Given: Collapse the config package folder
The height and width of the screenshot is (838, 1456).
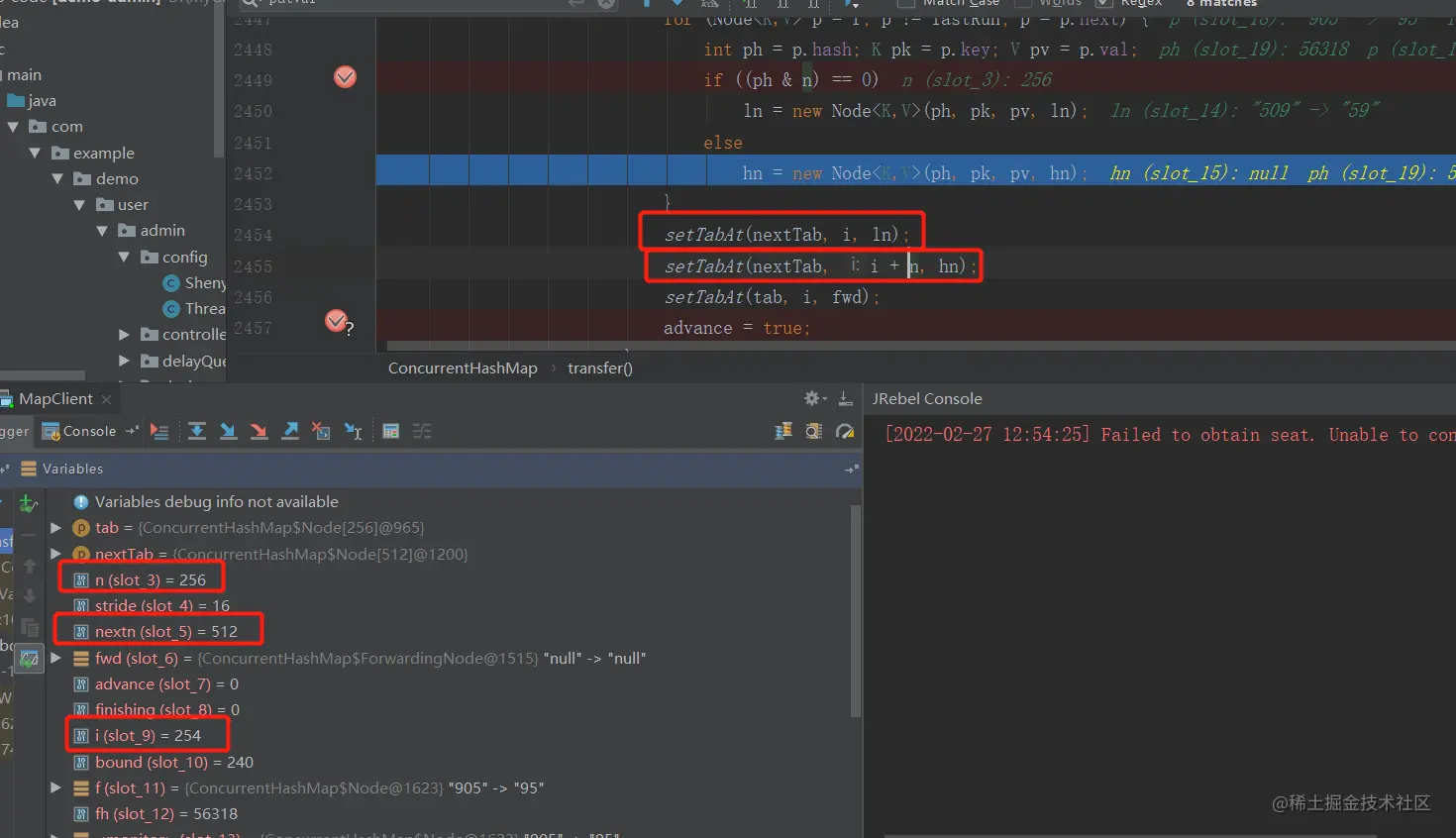Looking at the screenshot, I should tap(124, 257).
